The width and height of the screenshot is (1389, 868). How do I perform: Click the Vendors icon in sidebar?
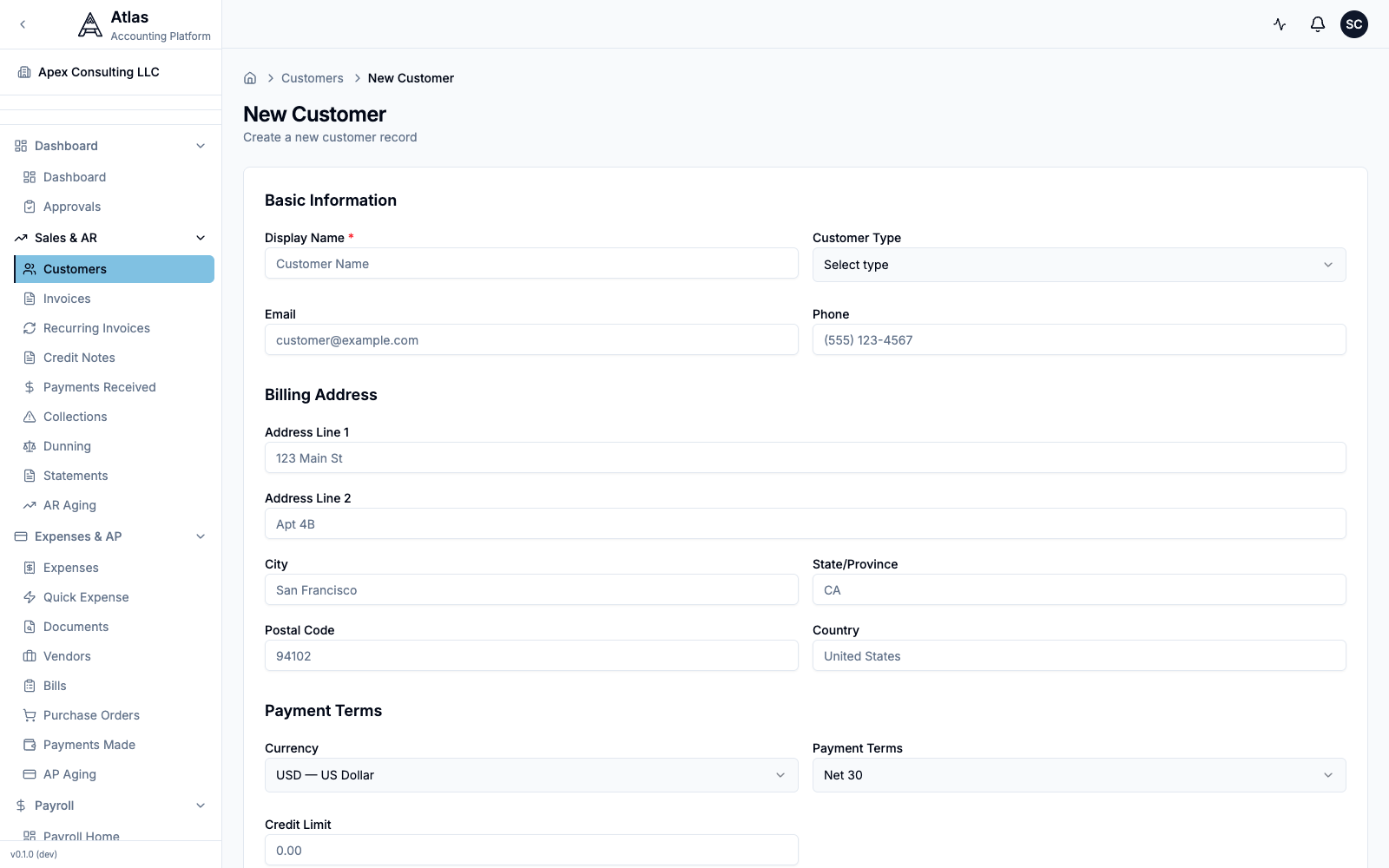pyautogui.click(x=30, y=656)
